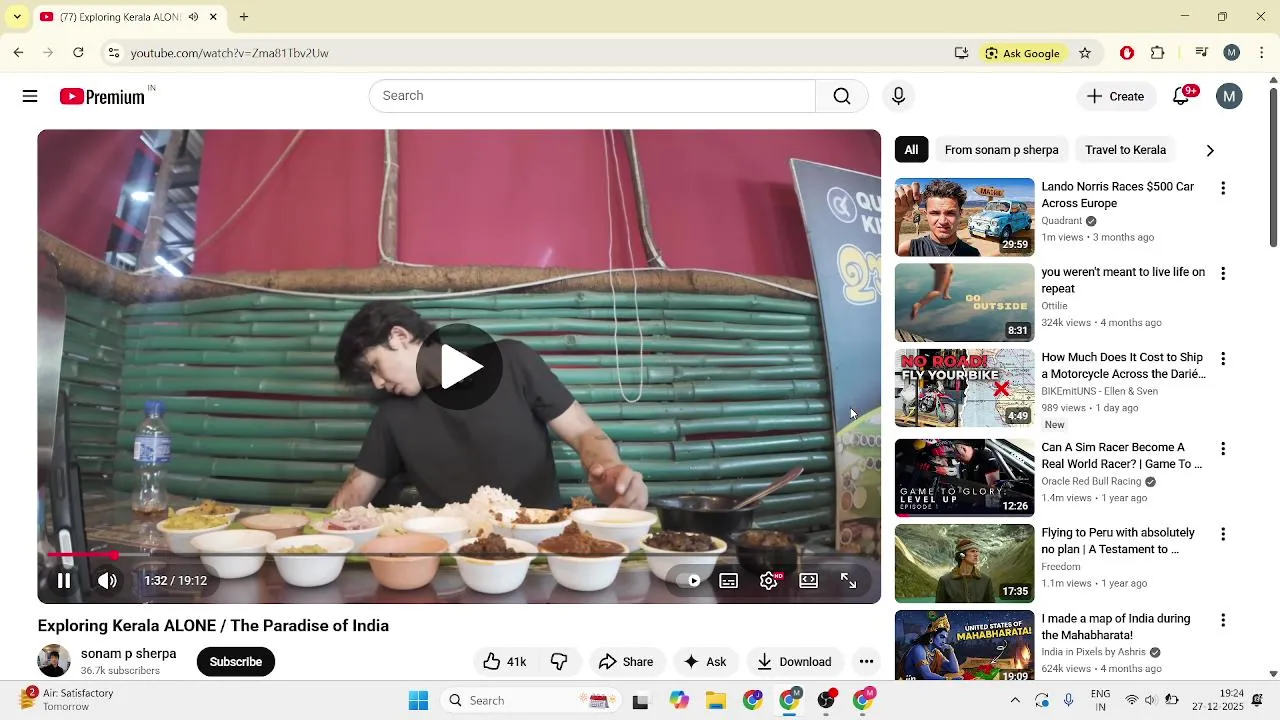
Task: Seek on the red video progress bar
Action: [x=459, y=554]
